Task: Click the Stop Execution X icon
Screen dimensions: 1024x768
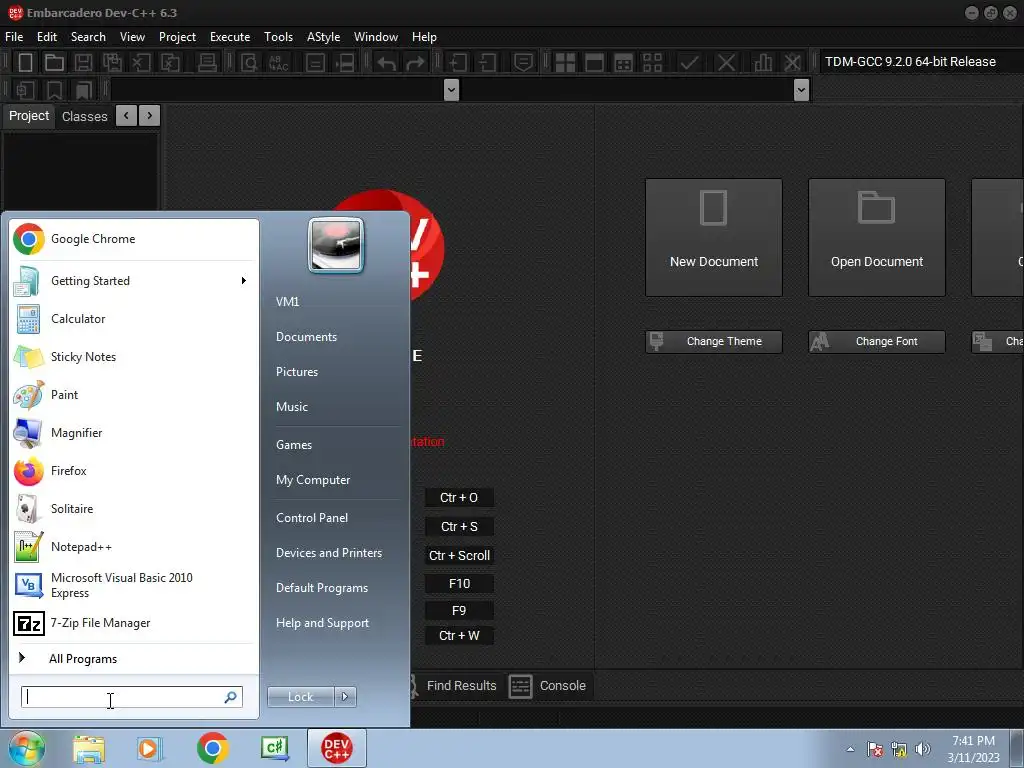Action: pyautogui.click(x=726, y=62)
